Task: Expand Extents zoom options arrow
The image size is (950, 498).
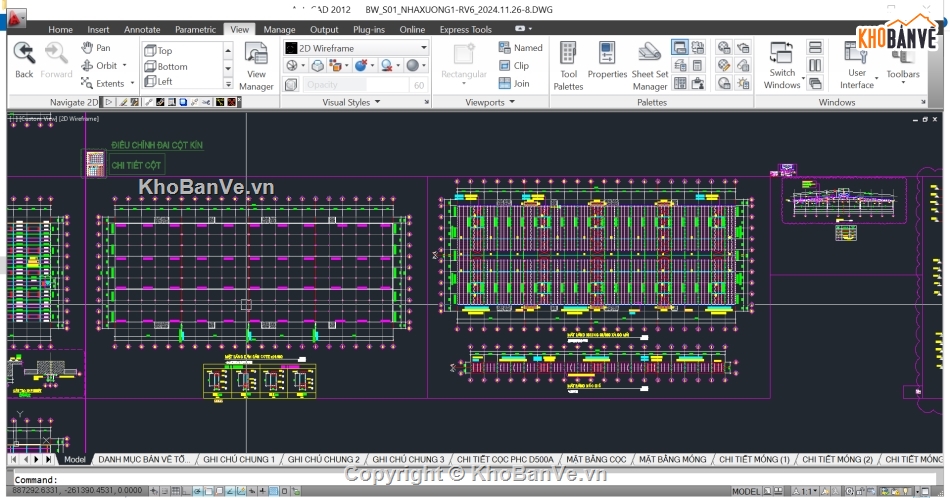Action: pyautogui.click(x=131, y=83)
